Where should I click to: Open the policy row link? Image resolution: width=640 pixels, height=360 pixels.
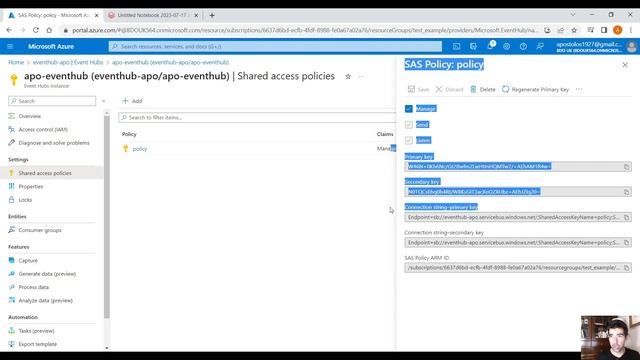(140, 149)
